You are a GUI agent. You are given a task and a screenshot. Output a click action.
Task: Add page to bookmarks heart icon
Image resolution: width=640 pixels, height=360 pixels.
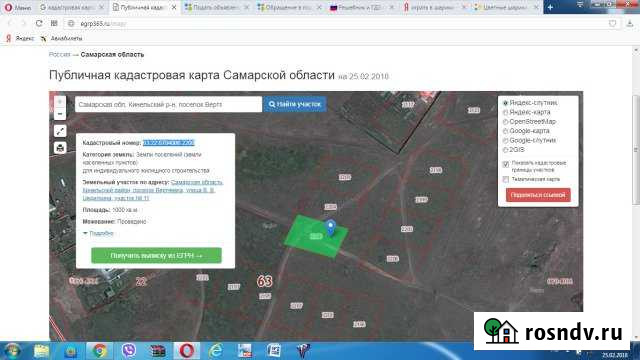[612, 24]
